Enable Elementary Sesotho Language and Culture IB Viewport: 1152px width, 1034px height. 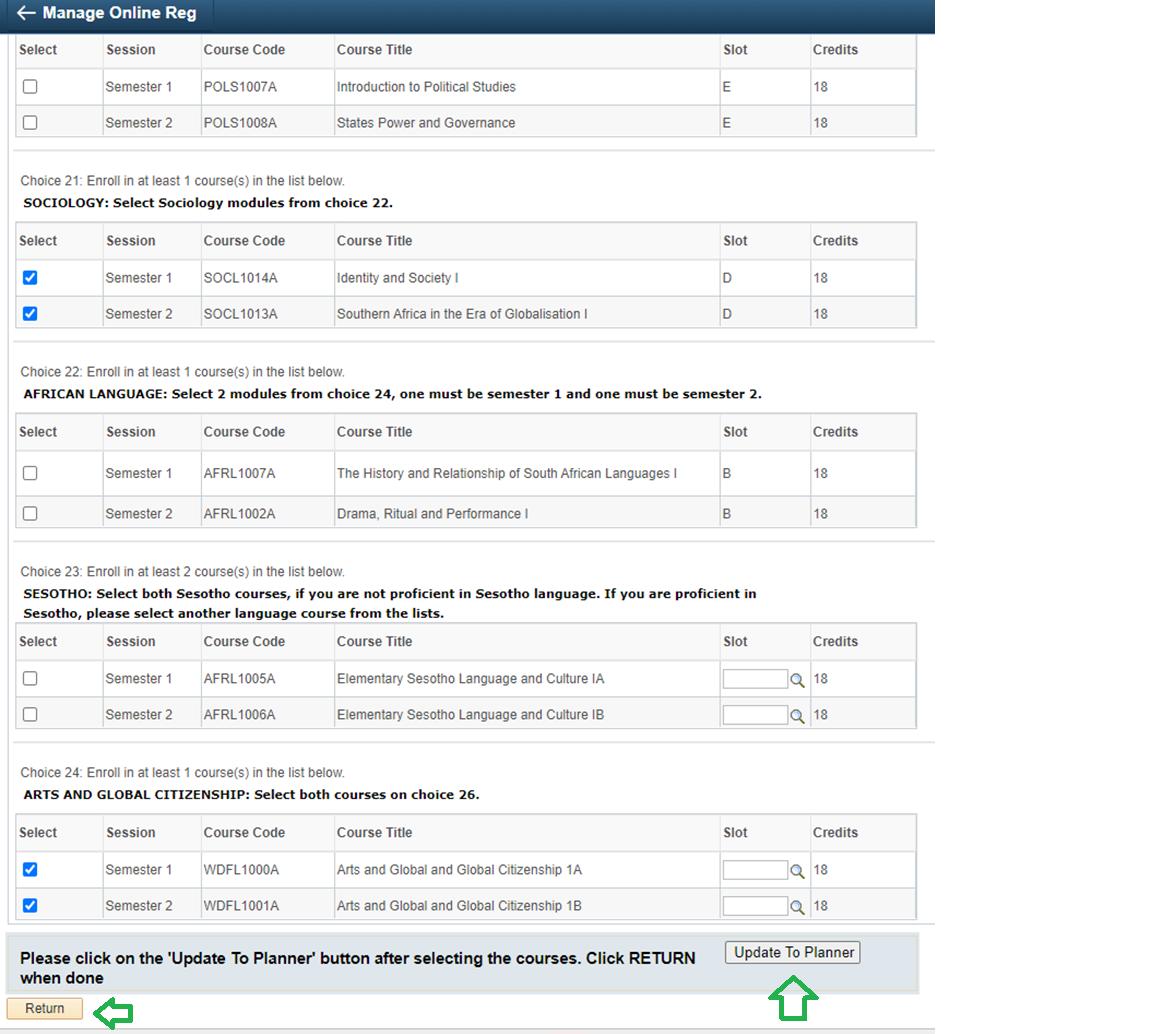click(30, 714)
